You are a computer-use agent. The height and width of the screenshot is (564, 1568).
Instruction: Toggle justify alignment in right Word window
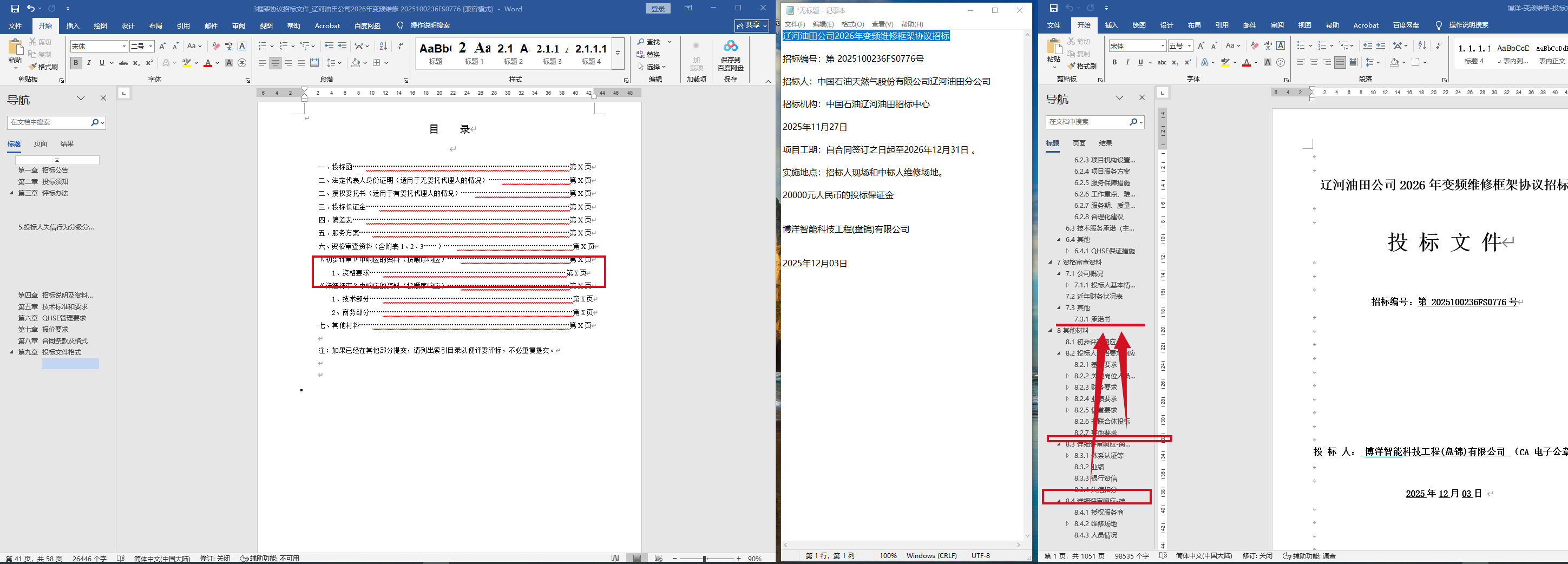(1340, 62)
